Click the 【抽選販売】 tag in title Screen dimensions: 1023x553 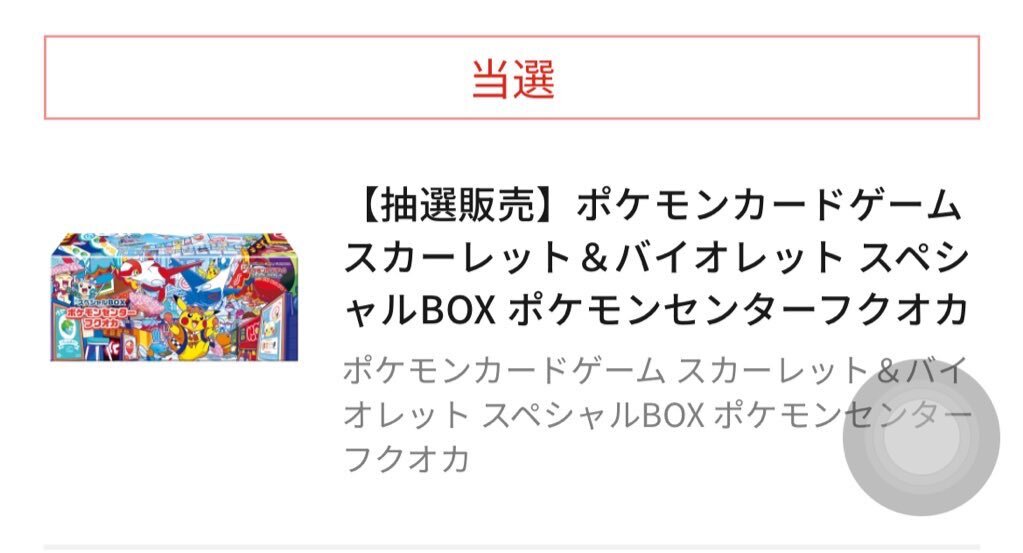tap(459, 205)
